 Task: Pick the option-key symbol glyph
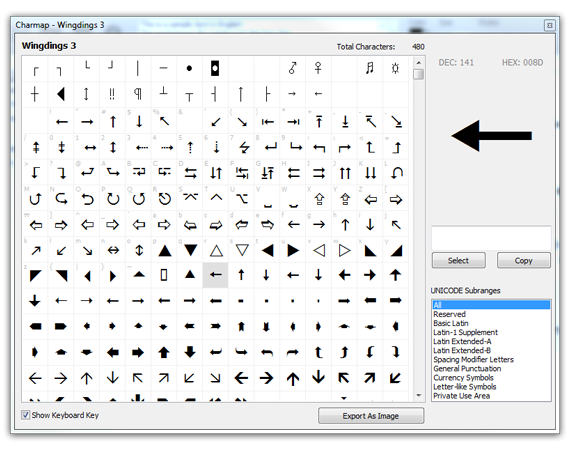click(x=241, y=198)
